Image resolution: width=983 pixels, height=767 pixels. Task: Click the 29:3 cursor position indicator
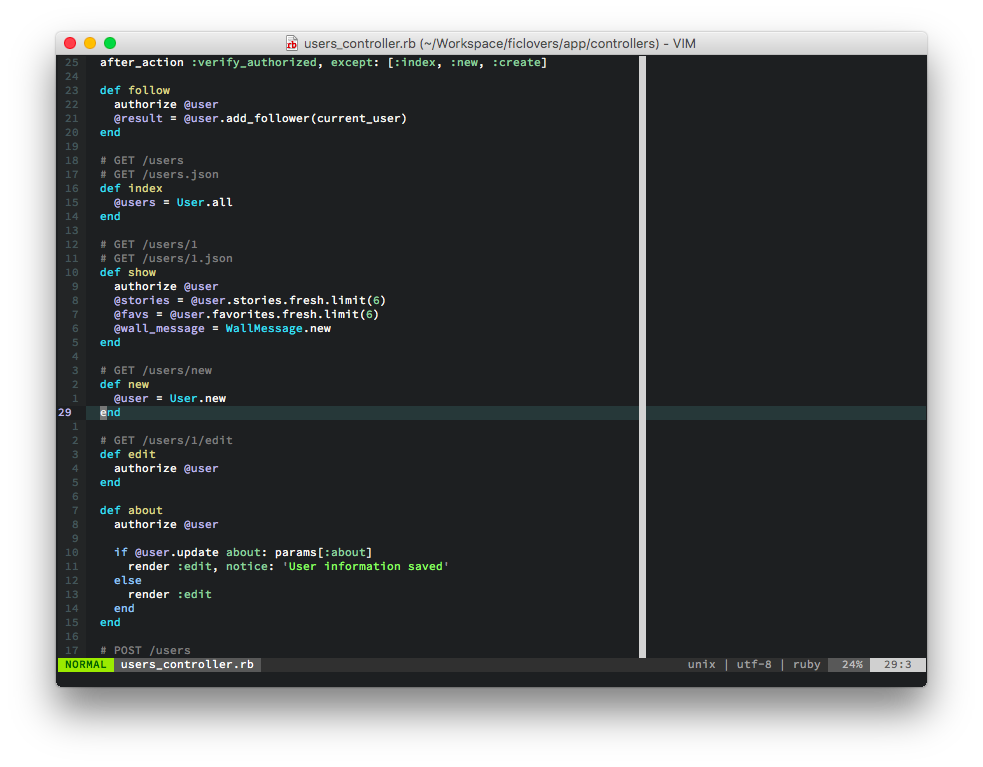tap(898, 664)
